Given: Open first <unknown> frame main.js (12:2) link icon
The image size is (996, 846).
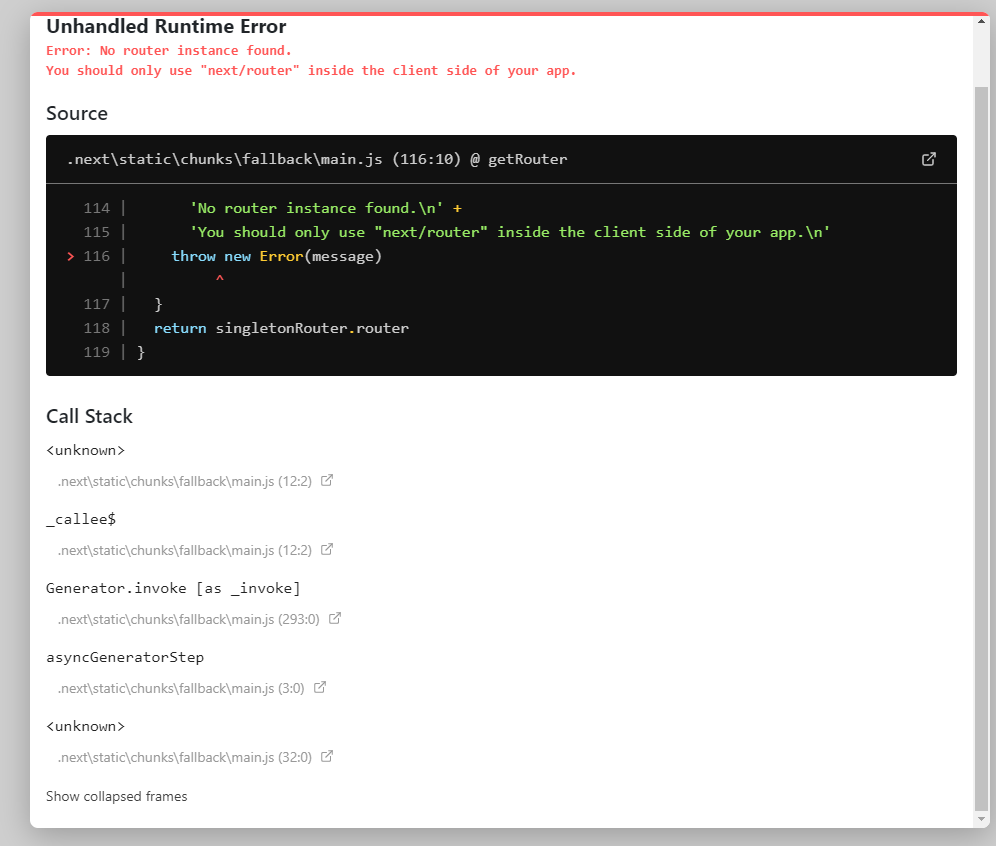Looking at the screenshot, I should coord(326,481).
